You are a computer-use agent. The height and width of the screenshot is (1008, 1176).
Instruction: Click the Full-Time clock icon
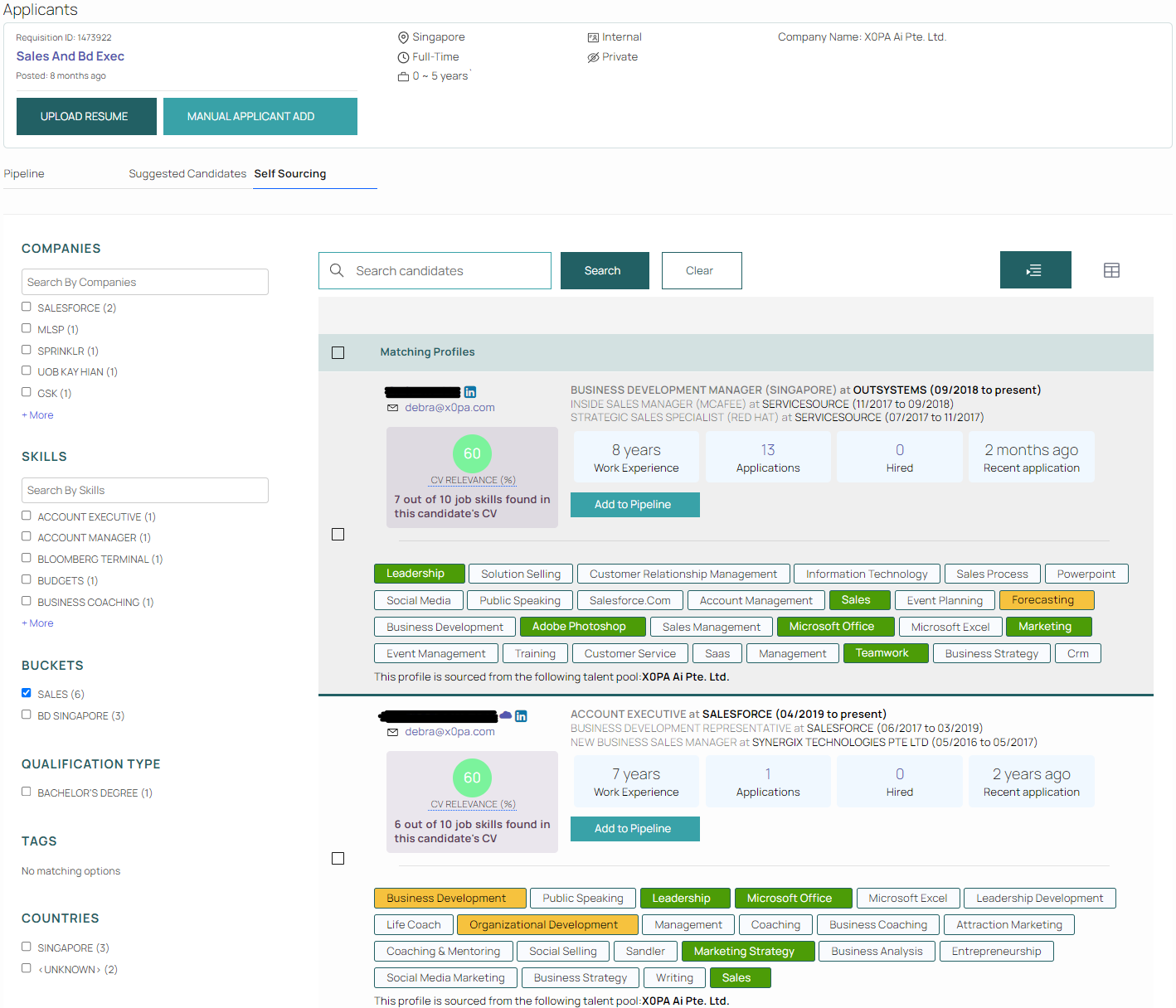[x=403, y=57]
